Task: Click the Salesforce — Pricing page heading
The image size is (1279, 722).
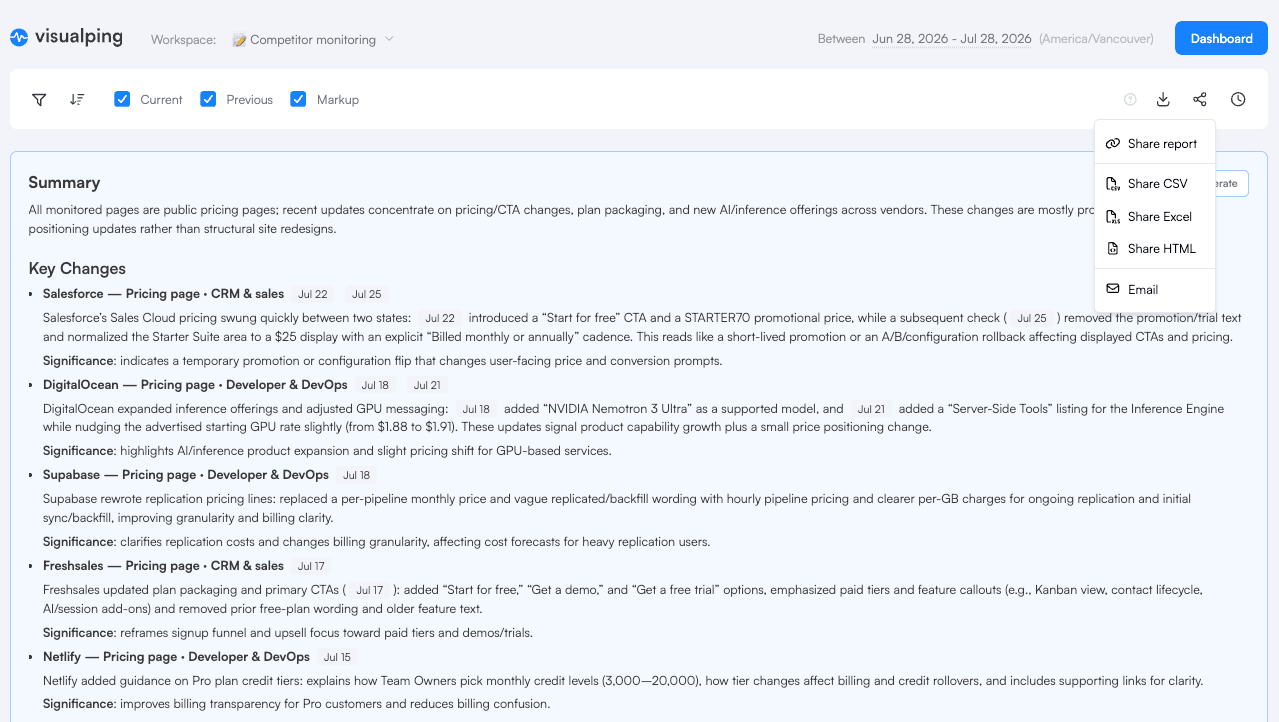Action: click(163, 294)
